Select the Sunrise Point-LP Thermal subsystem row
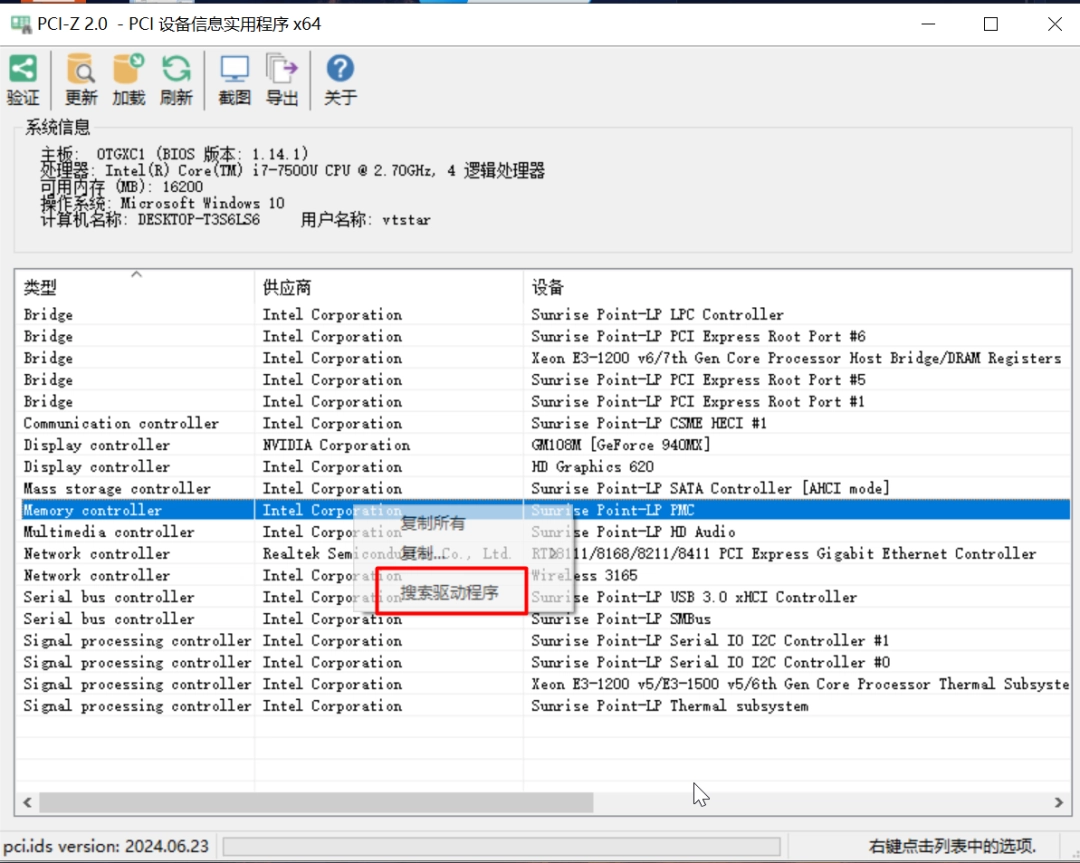1080x863 pixels. (544, 706)
